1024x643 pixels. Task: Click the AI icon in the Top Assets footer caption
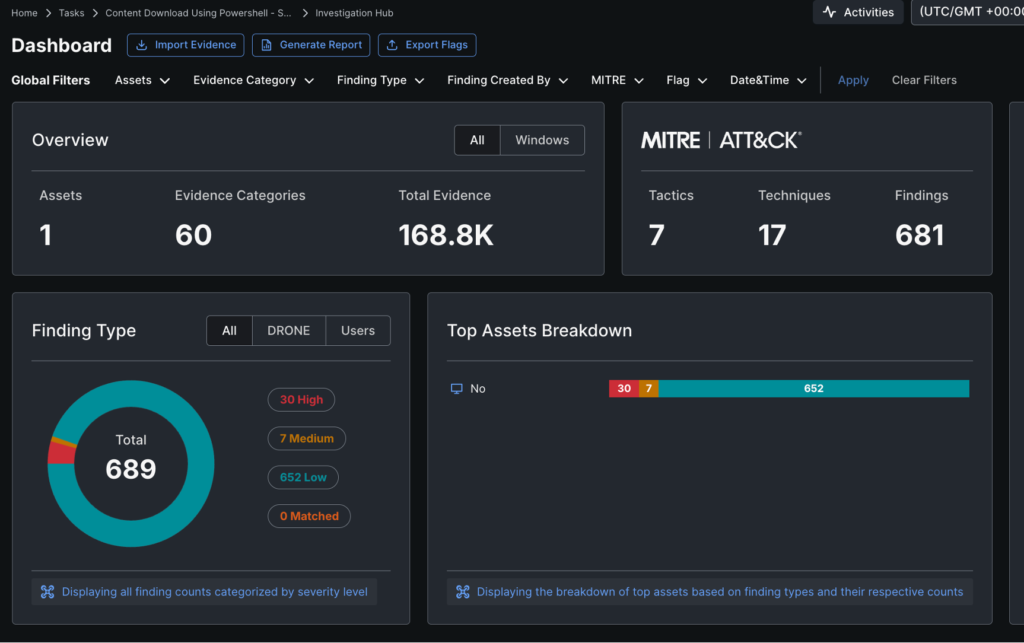(x=463, y=591)
